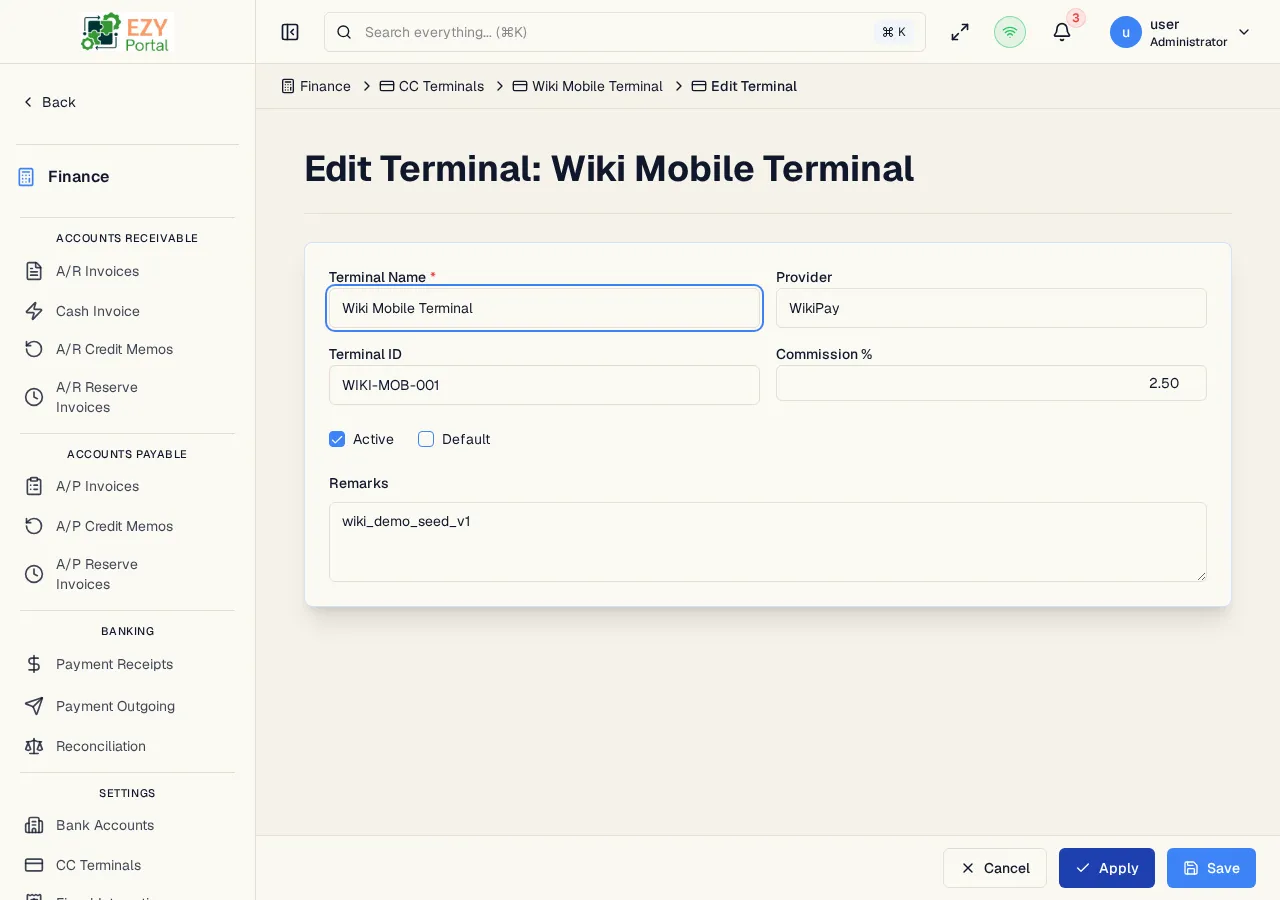This screenshot has width=1280, height=900.
Task: Toggle fullscreen with expand arrows icon
Action: click(x=960, y=32)
